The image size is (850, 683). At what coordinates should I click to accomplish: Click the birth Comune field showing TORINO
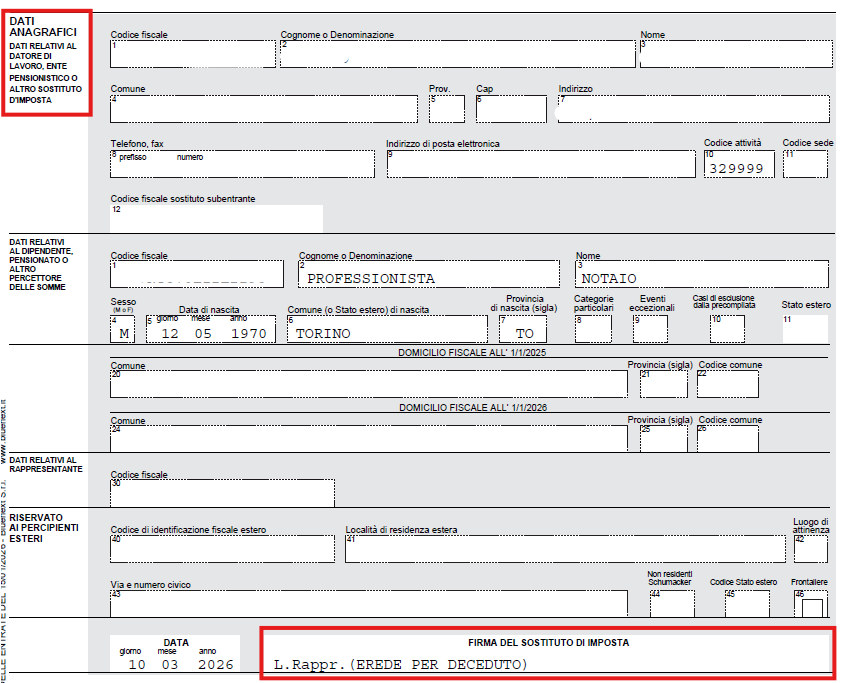[x=387, y=329]
